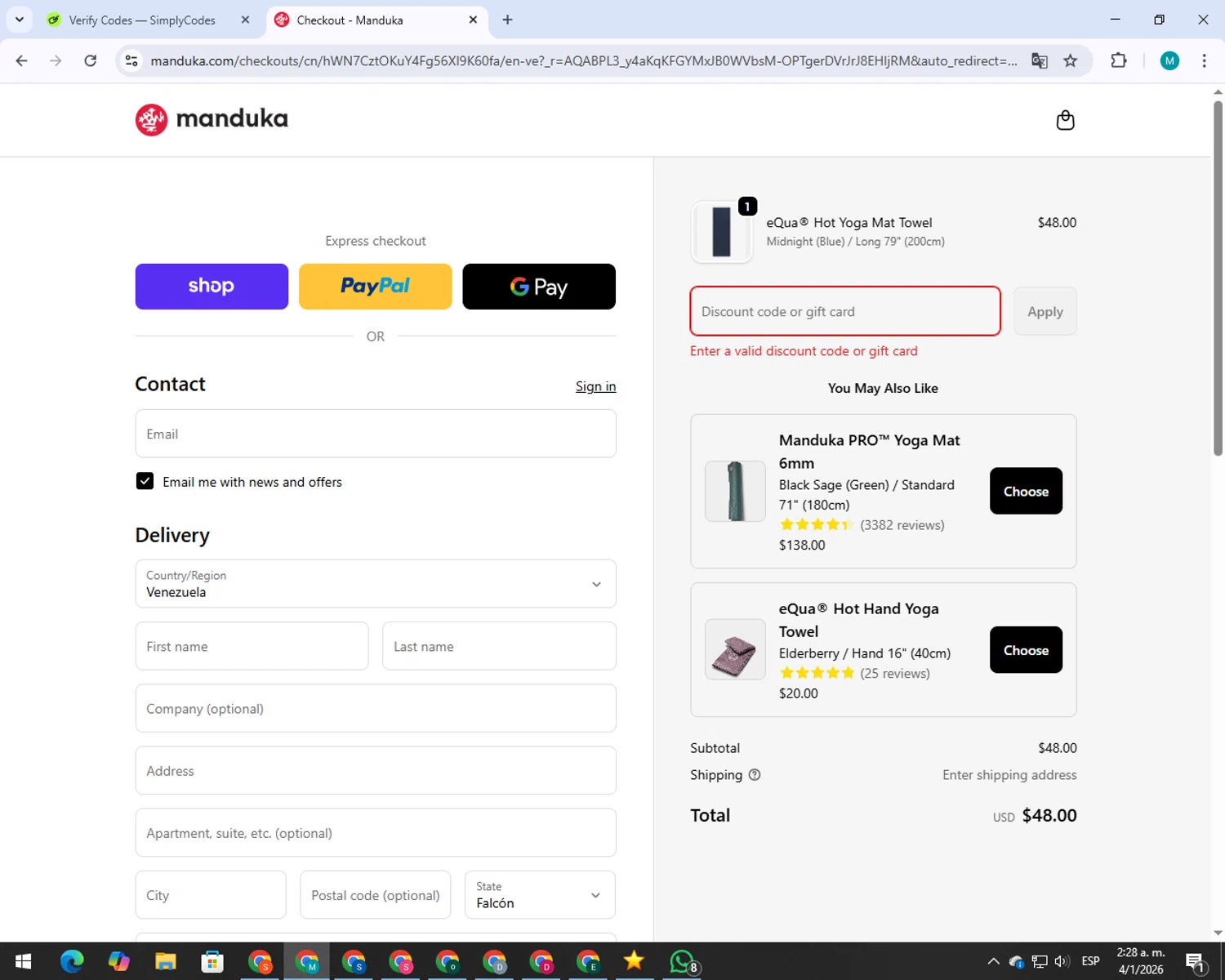This screenshot has width=1225, height=980.
Task: Click the Address field
Action: (x=376, y=770)
